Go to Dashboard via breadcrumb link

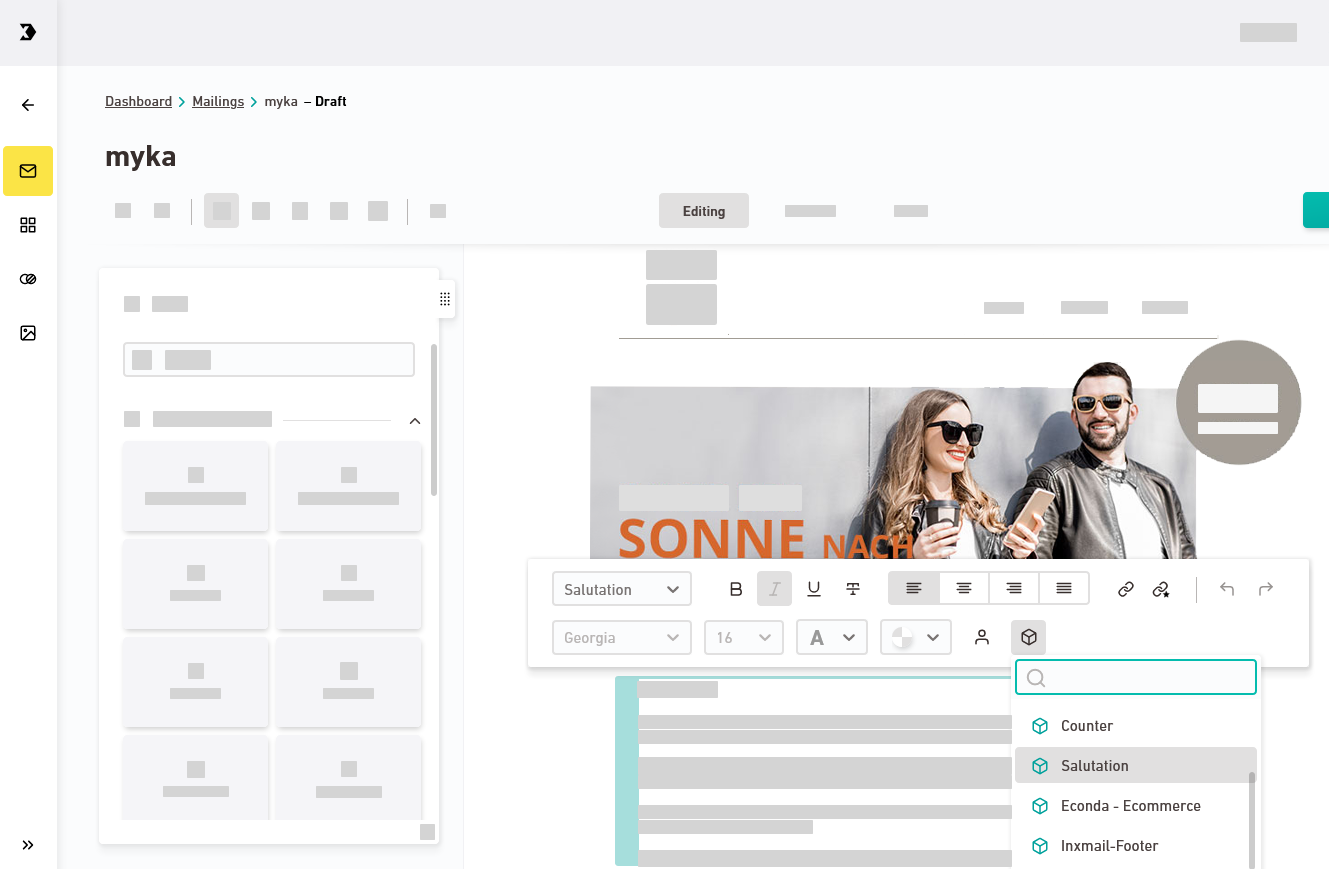coord(138,102)
